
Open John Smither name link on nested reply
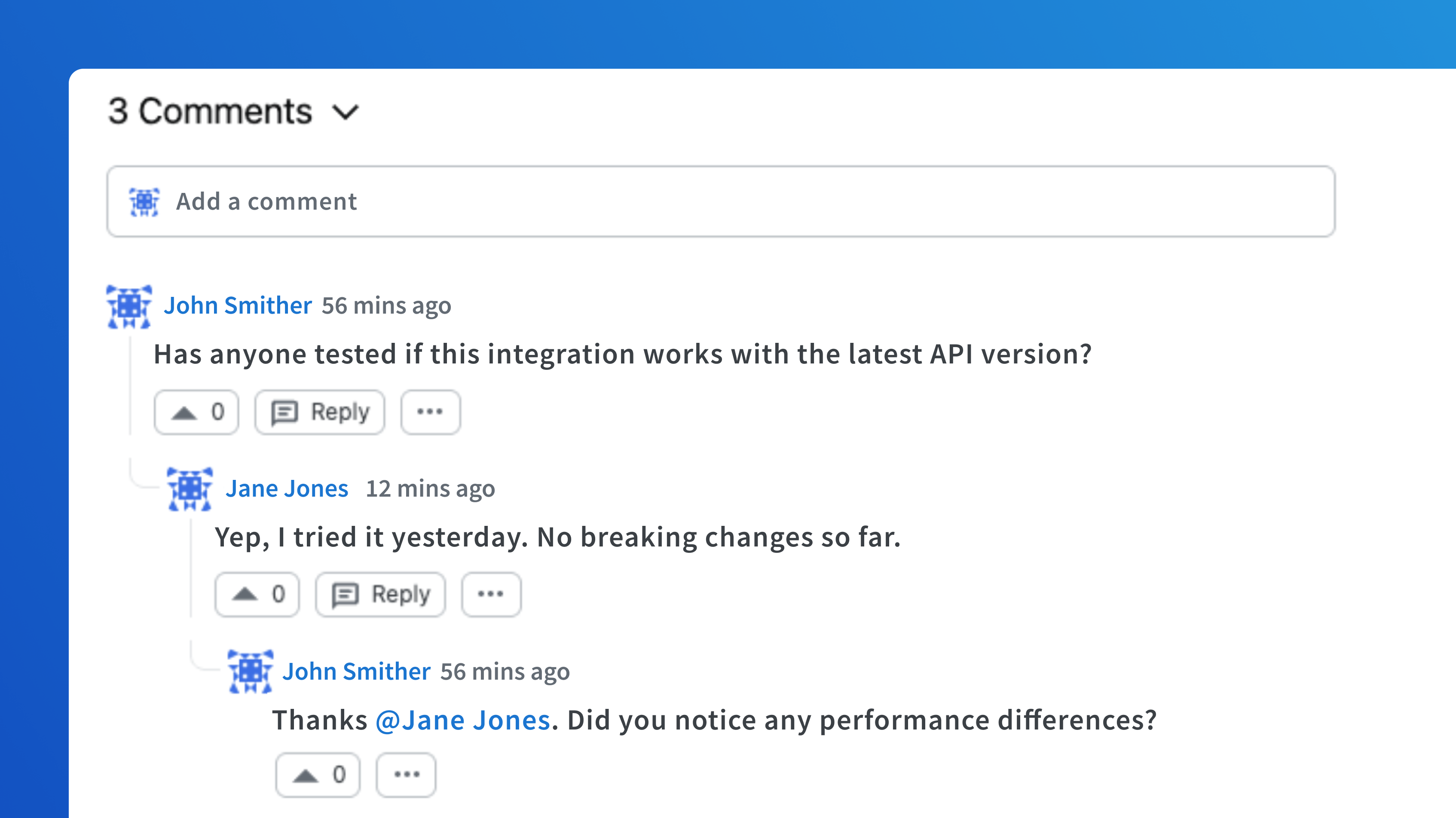coord(356,671)
